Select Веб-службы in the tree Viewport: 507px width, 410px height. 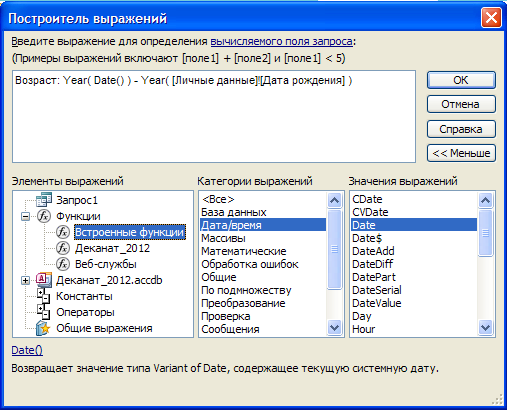click(x=106, y=264)
